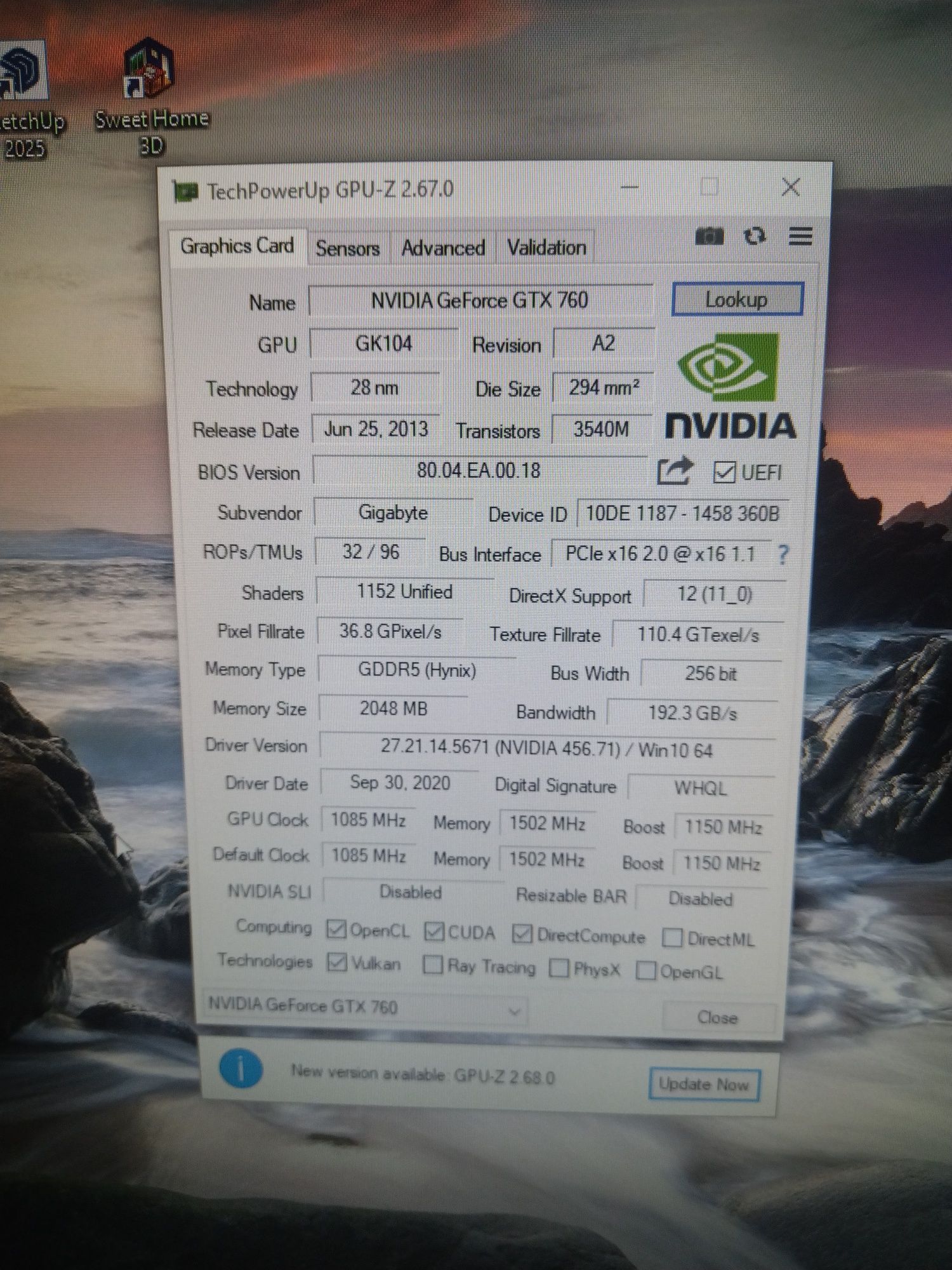Open the GPU selection dropdown
The width and height of the screenshot is (952, 1270).
tap(364, 1008)
